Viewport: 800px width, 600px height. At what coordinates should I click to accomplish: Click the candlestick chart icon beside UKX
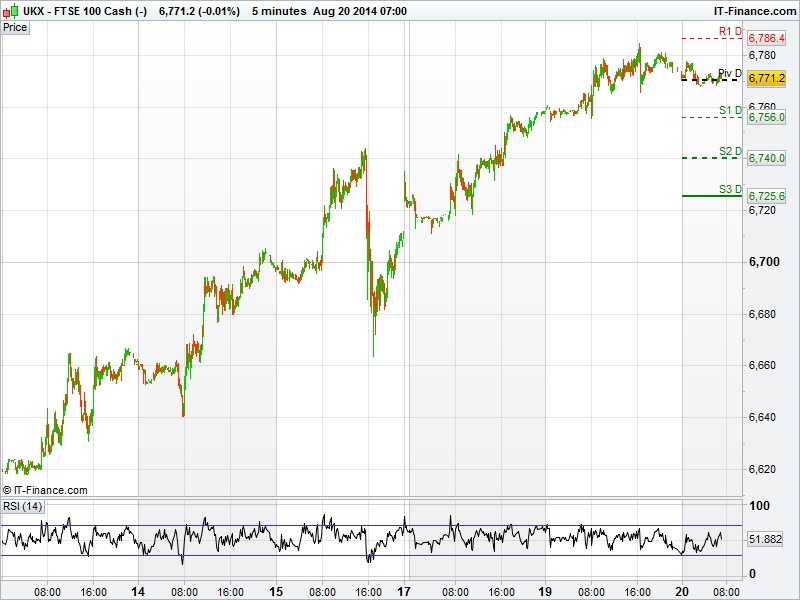10,10
